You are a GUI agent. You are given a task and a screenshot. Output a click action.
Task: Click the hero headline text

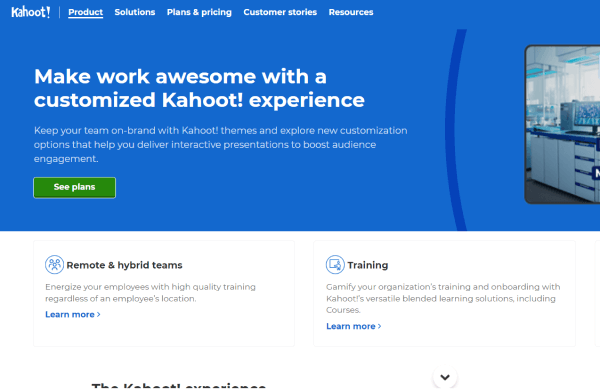point(199,88)
